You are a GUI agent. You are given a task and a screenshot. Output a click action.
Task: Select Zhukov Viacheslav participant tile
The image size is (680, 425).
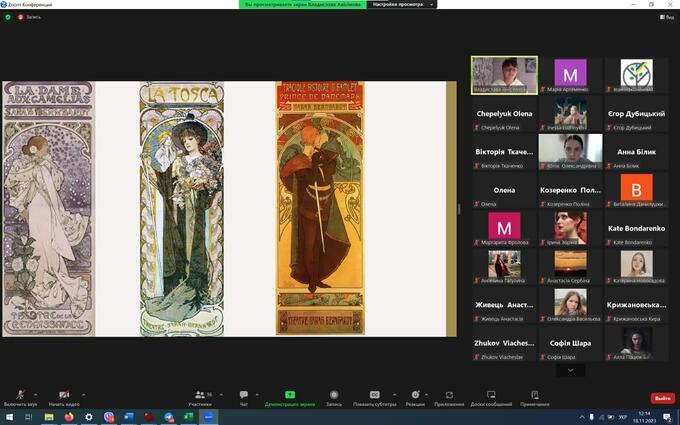(x=504, y=343)
